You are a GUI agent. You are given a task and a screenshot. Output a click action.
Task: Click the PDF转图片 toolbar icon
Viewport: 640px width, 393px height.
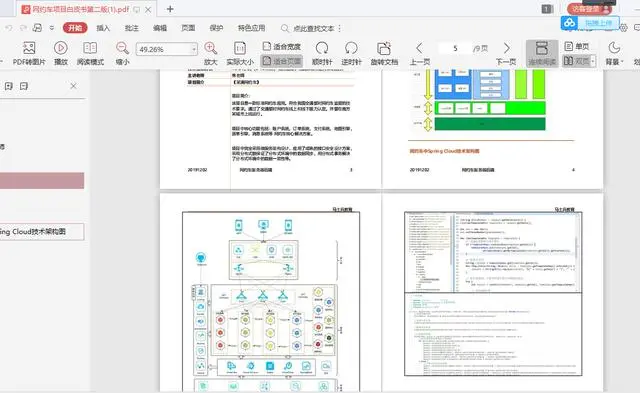click(x=29, y=53)
